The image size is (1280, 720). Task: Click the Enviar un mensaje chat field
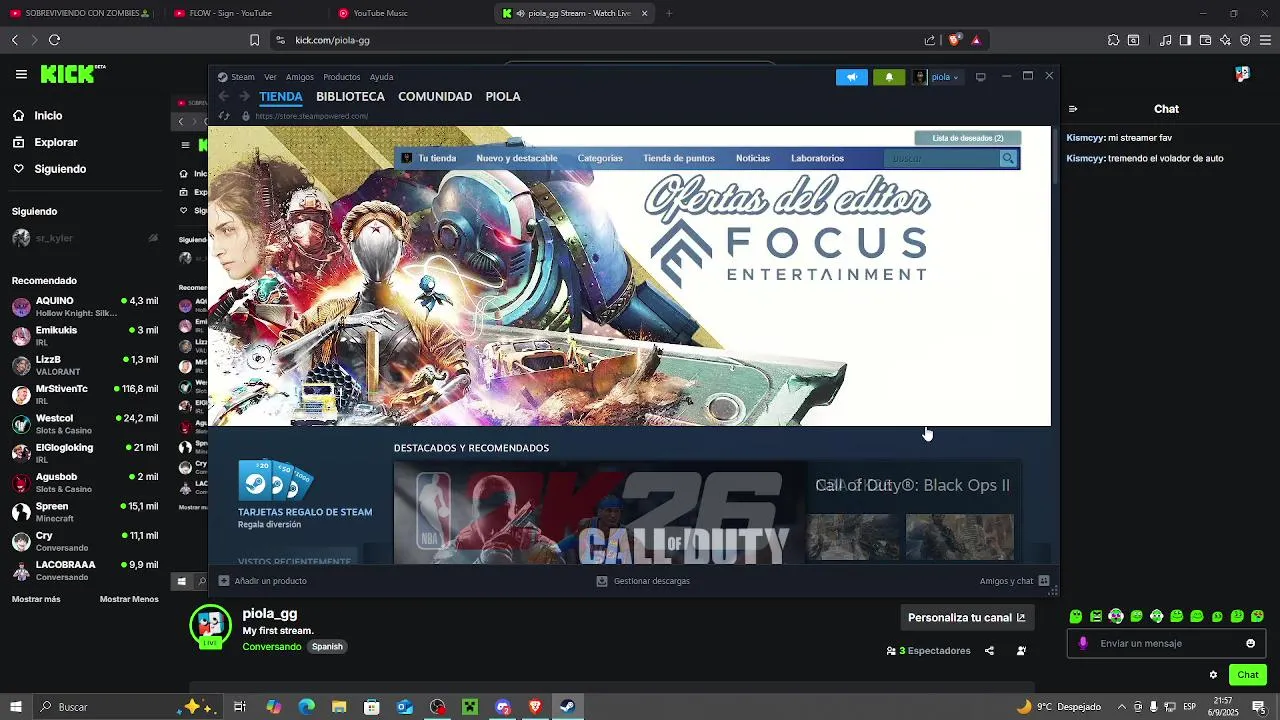[1166, 643]
